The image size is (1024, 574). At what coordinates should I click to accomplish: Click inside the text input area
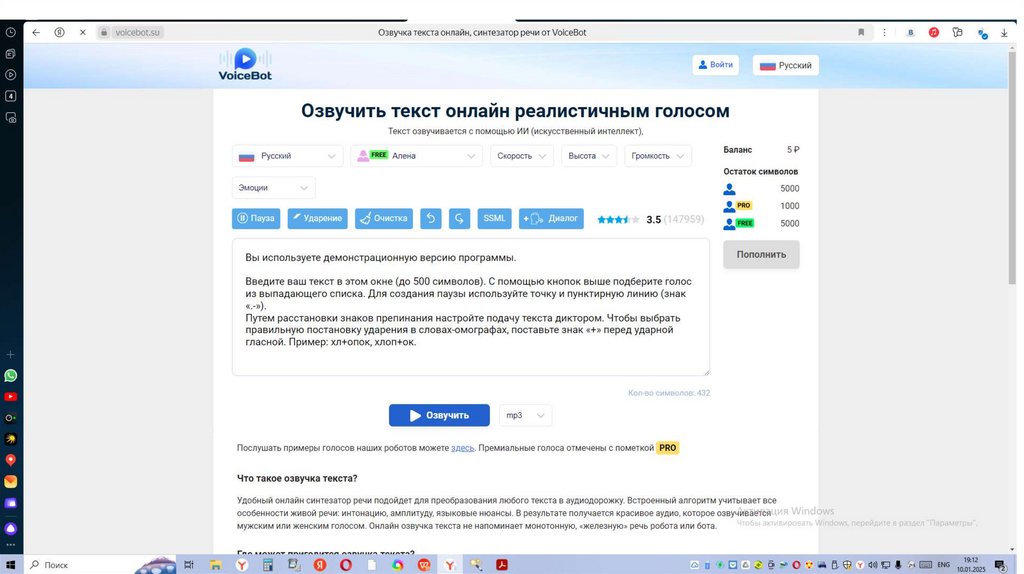pyautogui.click(x=470, y=307)
